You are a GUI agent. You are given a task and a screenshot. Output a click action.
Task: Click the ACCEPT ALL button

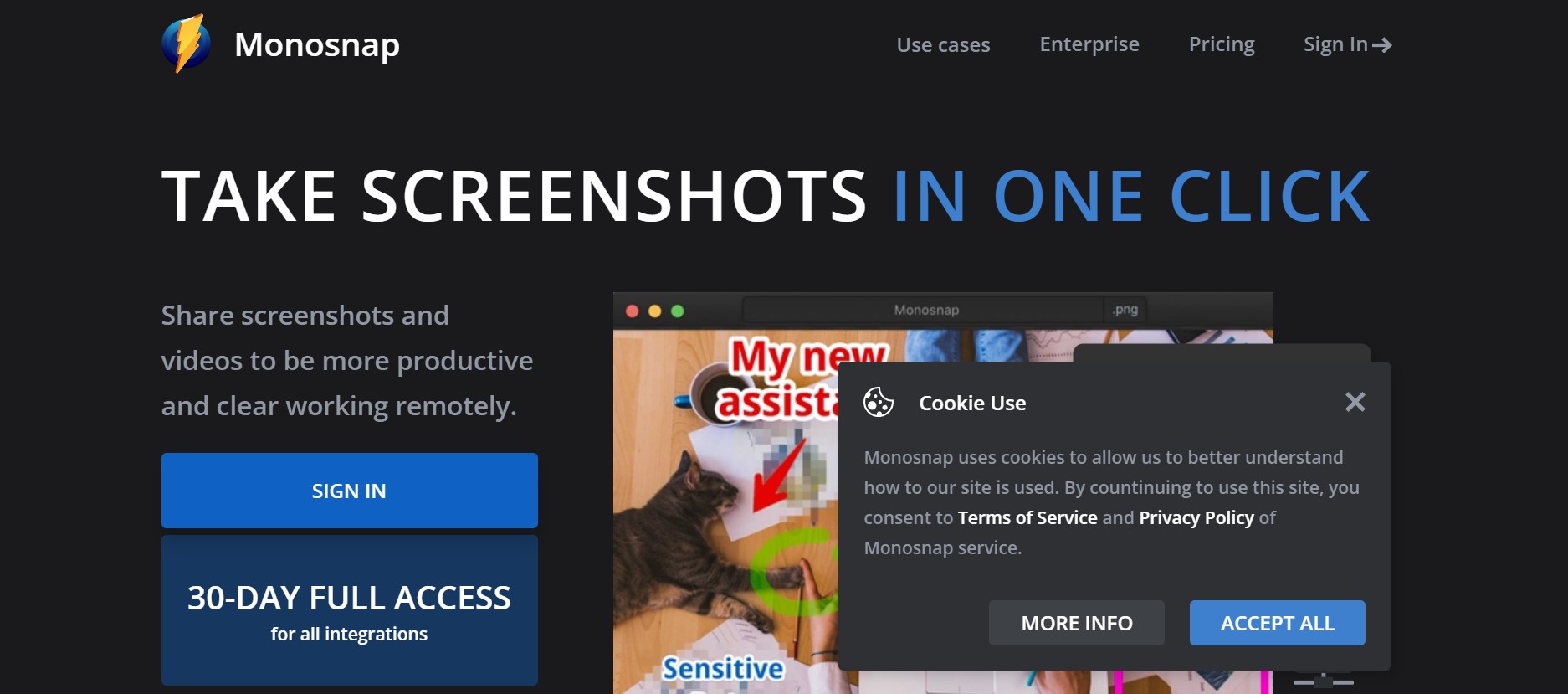point(1278,623)
